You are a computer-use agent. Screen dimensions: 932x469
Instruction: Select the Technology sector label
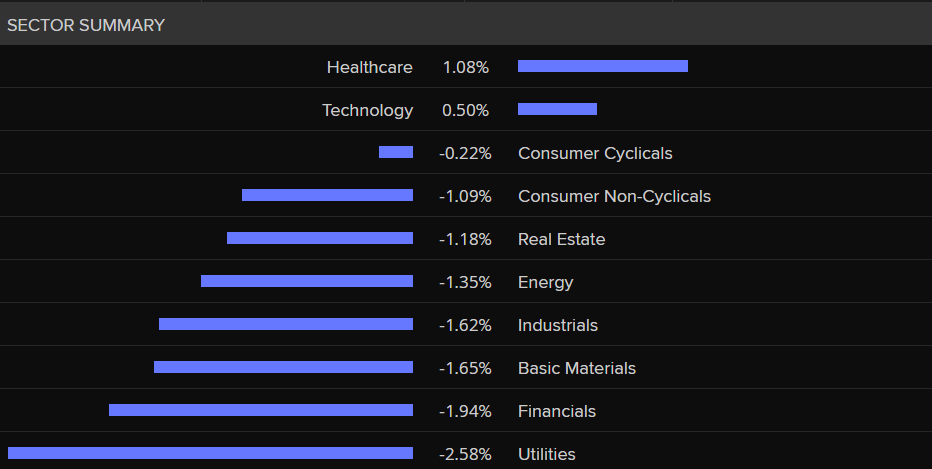[x=367, y=110]
